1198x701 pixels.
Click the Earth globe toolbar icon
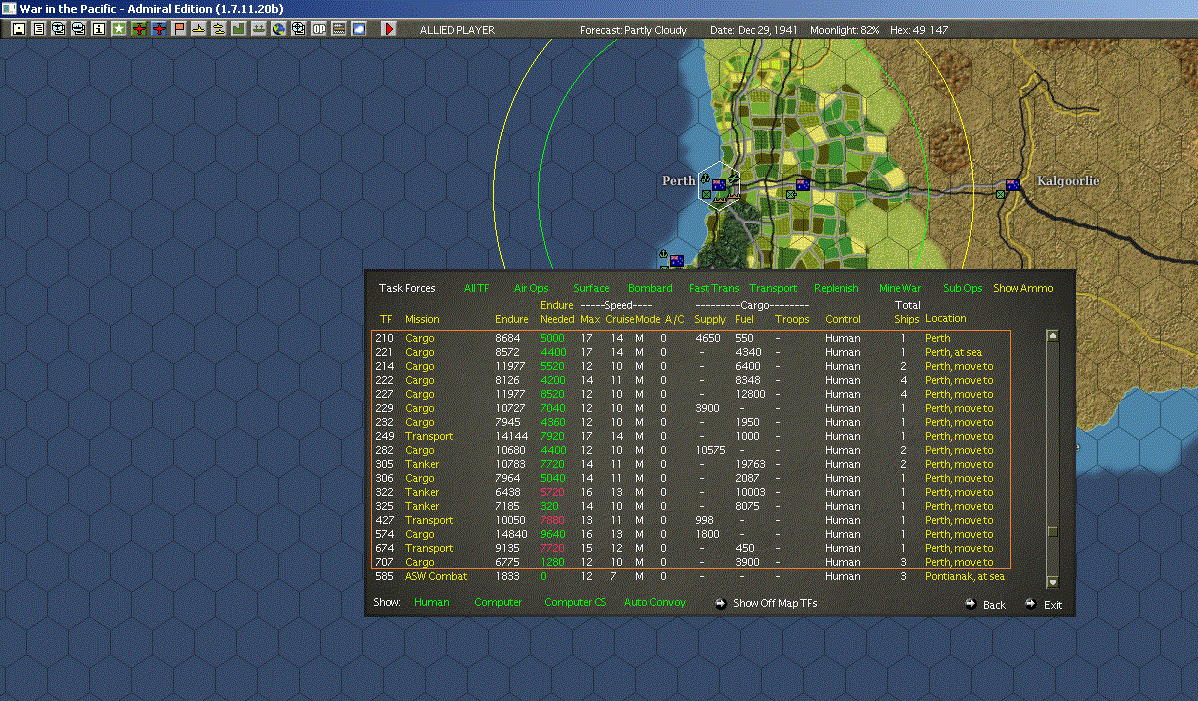(279, 29)
